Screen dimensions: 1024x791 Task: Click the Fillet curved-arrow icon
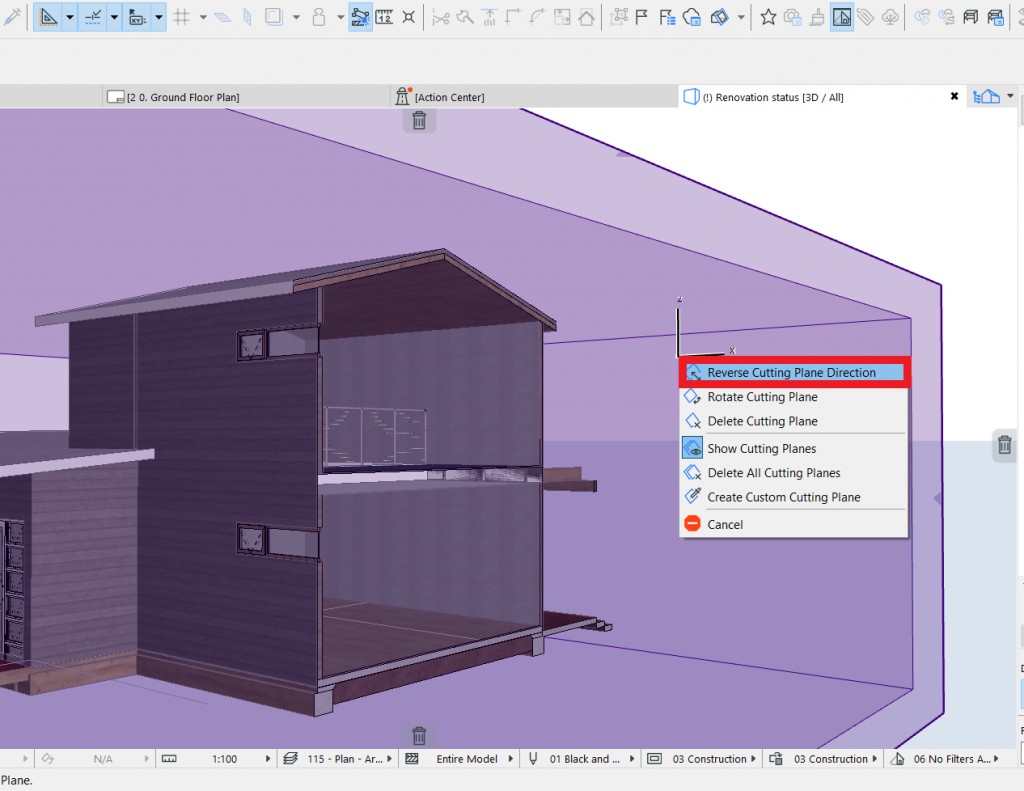(x=536, y=17)
